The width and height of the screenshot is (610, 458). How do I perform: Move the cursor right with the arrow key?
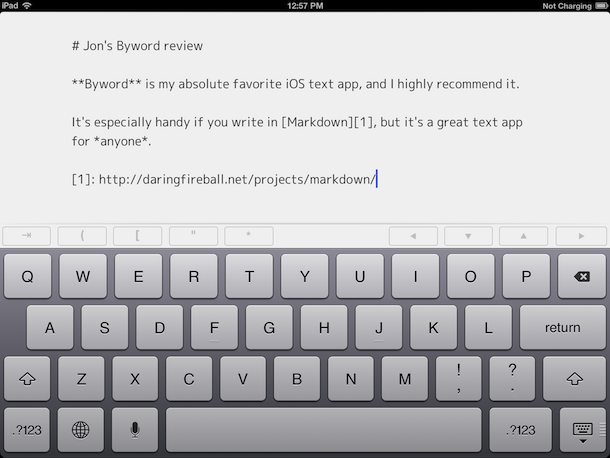click(x=581, y=236)
